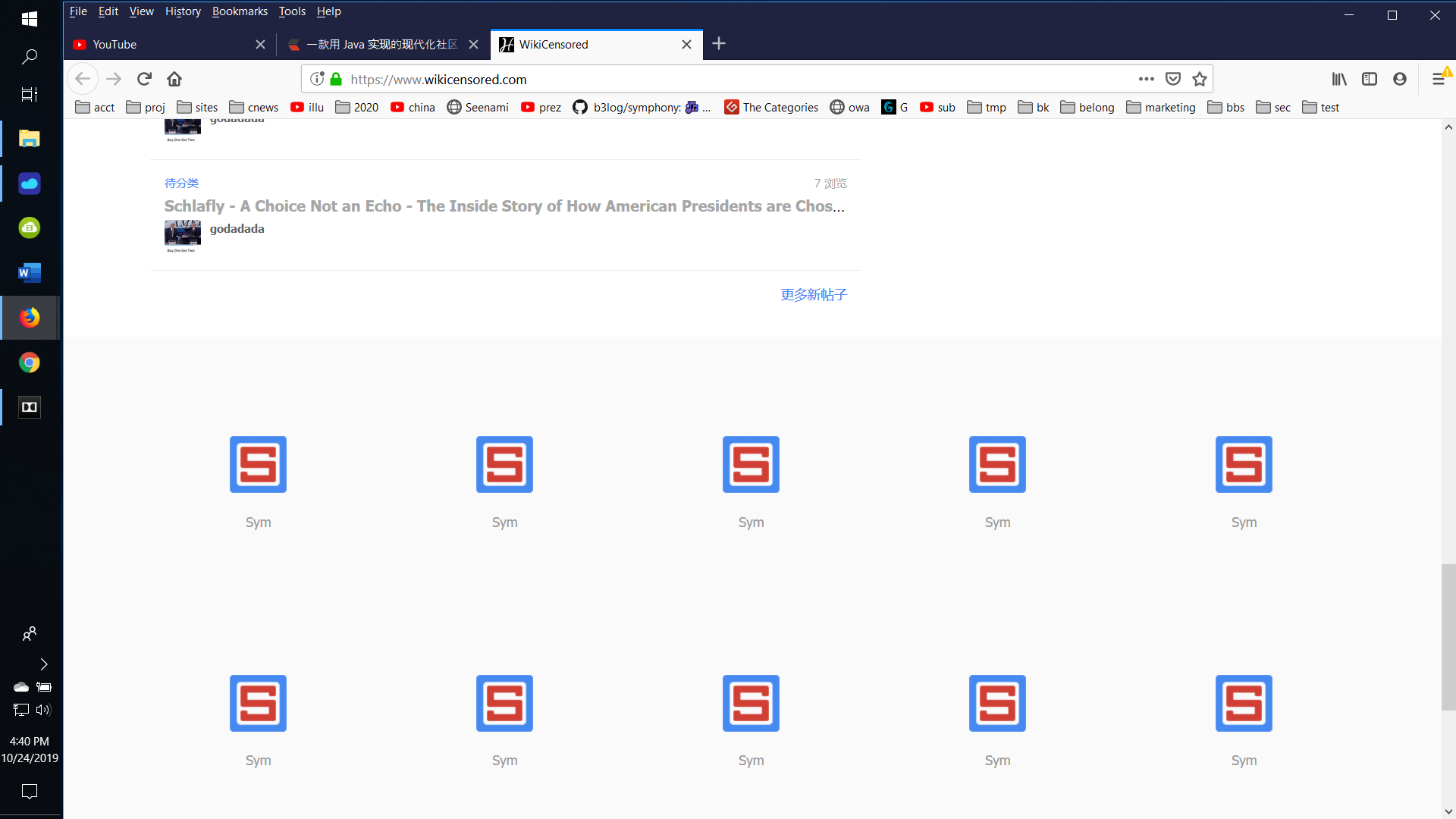Open the Schlafly A Choice Not an Echo post

point(504,206)
